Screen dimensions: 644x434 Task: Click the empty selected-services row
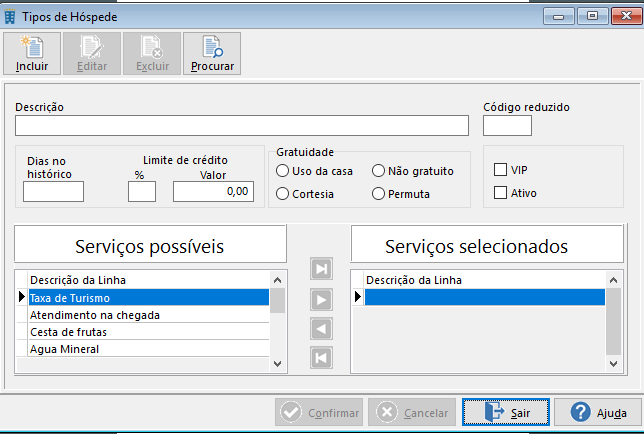[485, 297]
